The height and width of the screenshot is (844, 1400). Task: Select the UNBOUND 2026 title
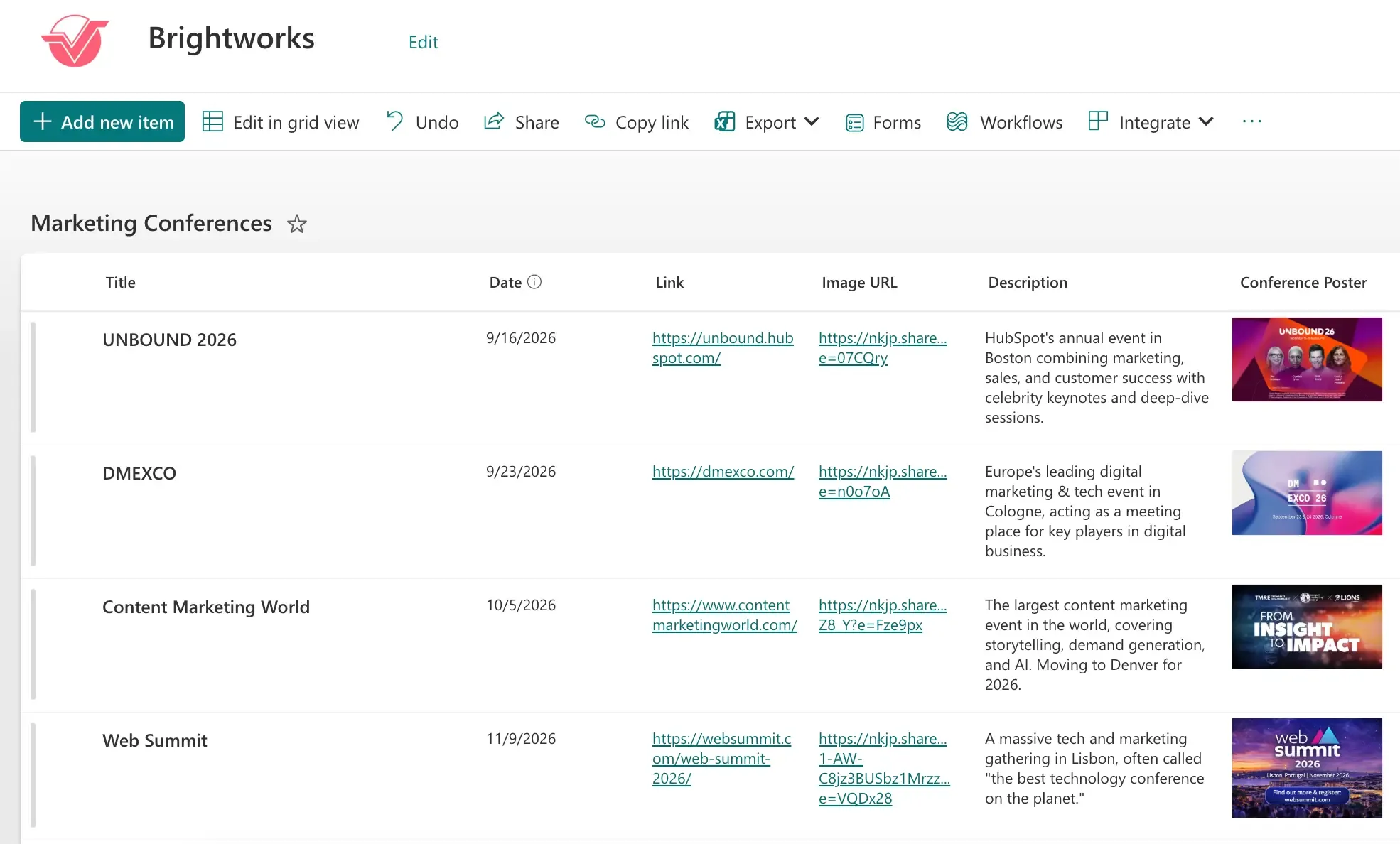click(x=169, y=340)
